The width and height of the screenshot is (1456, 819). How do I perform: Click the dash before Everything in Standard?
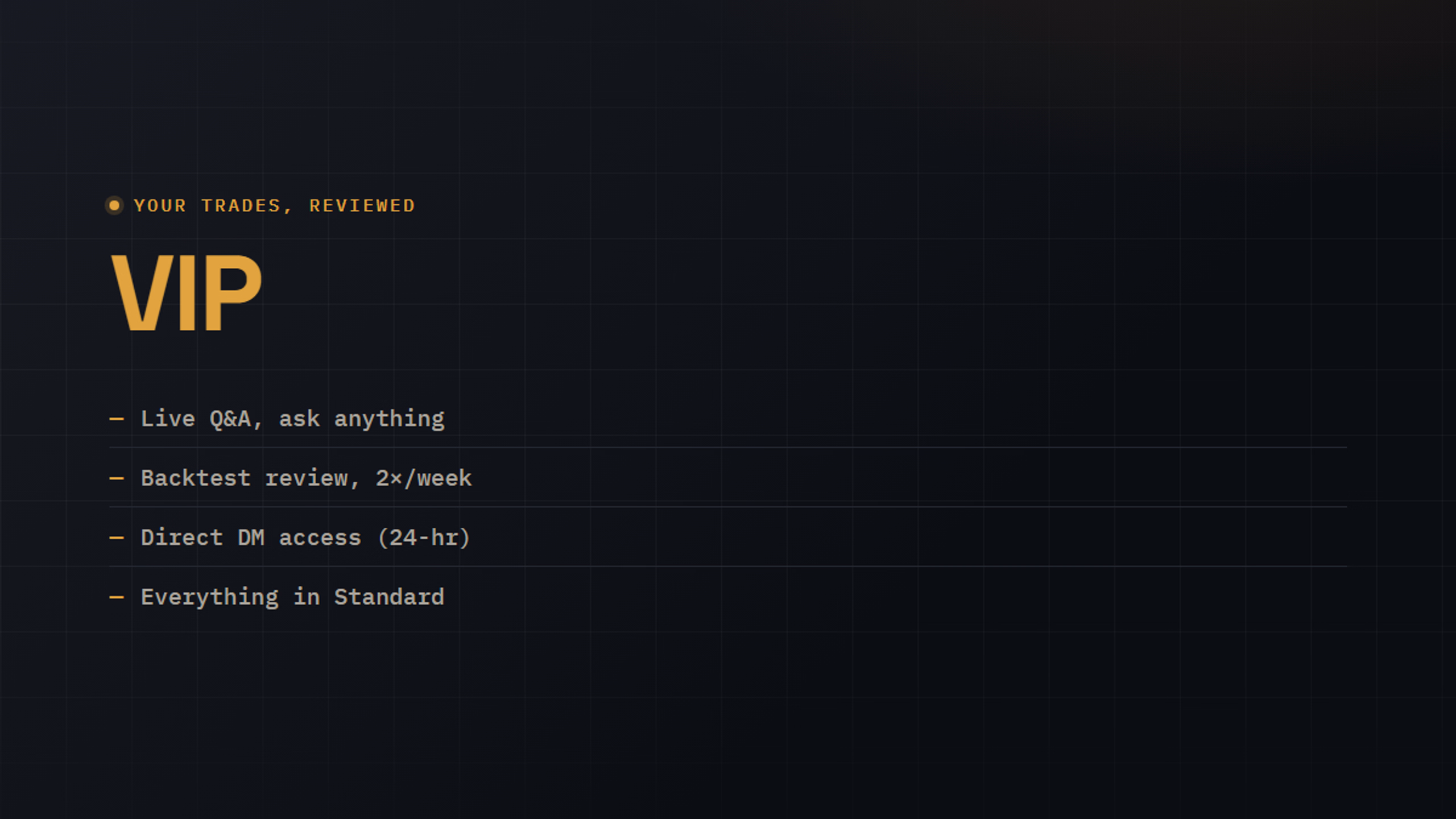click(x=117, y=597)
